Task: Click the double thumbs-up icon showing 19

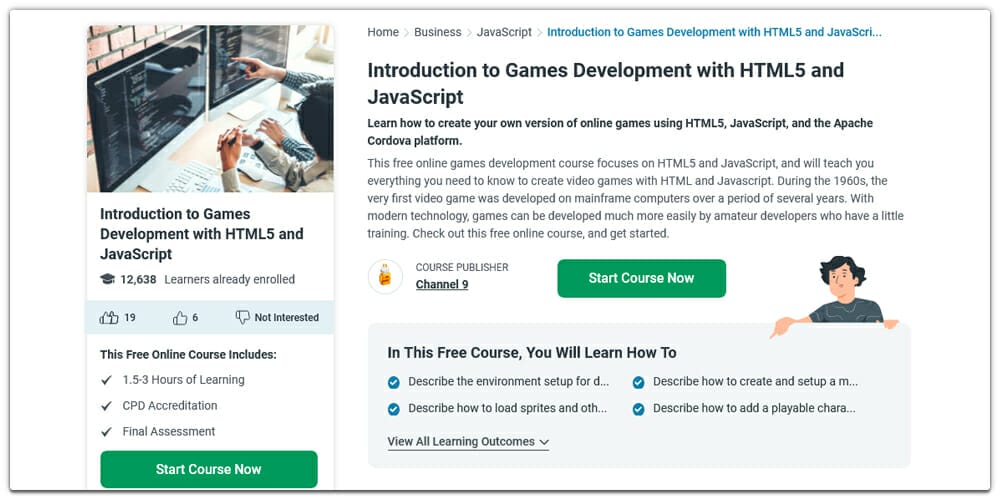Action: point(109,318)
